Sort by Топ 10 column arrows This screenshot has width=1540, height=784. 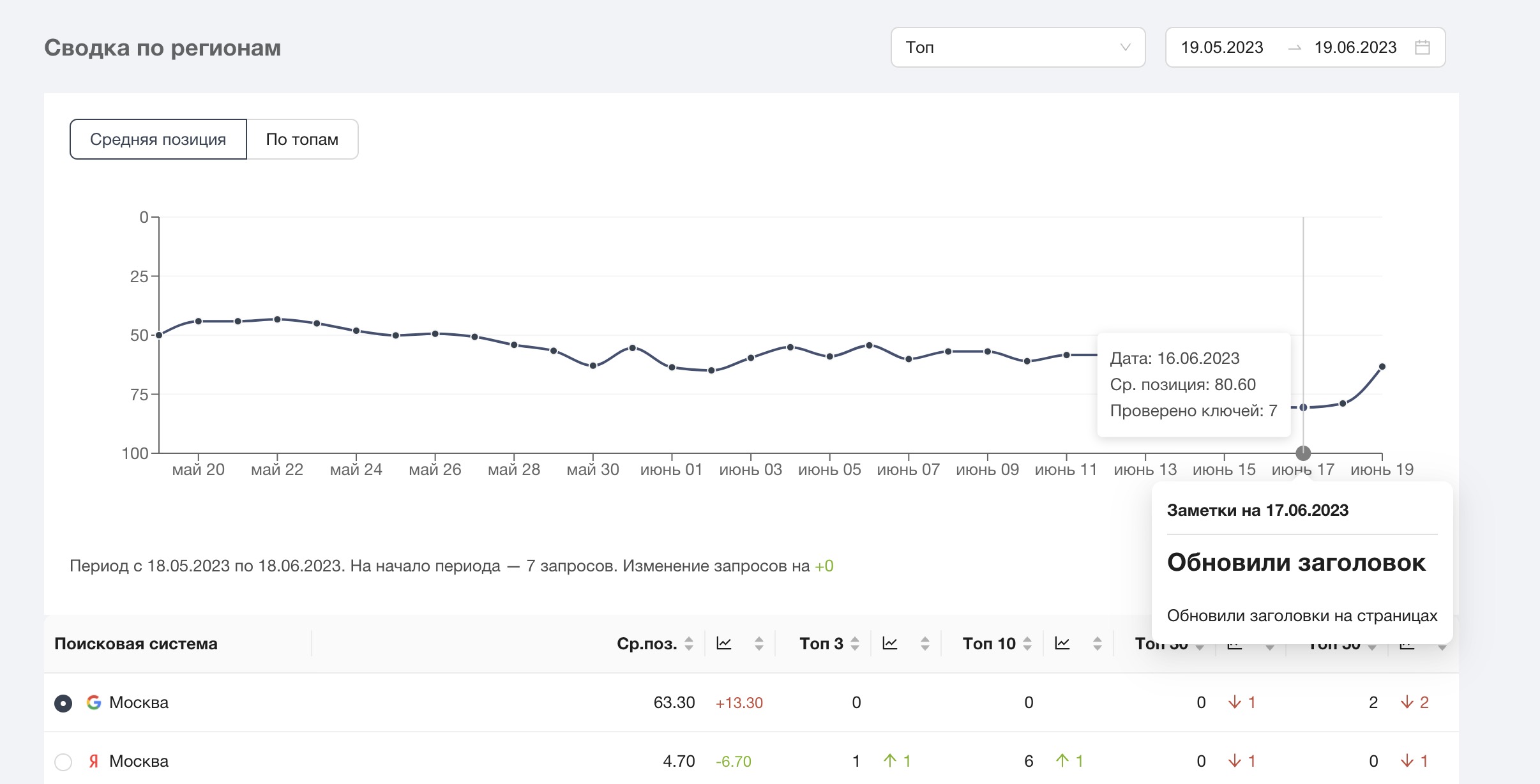(x=1027, y=644)
